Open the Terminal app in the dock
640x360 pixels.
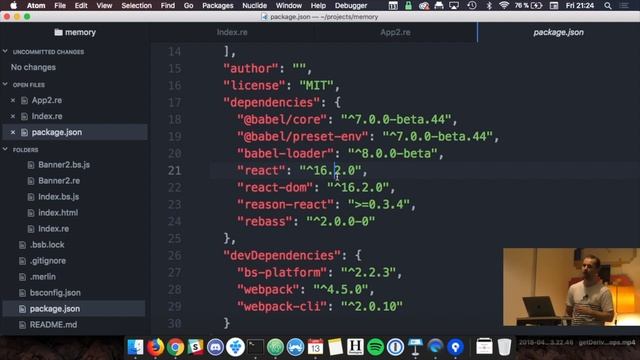[255, 347]
